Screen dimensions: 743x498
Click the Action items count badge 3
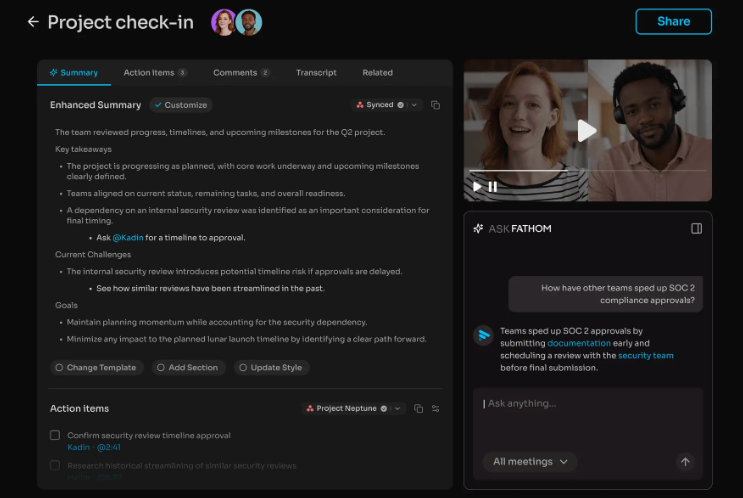pyautogui.click(x=182, y=72)
